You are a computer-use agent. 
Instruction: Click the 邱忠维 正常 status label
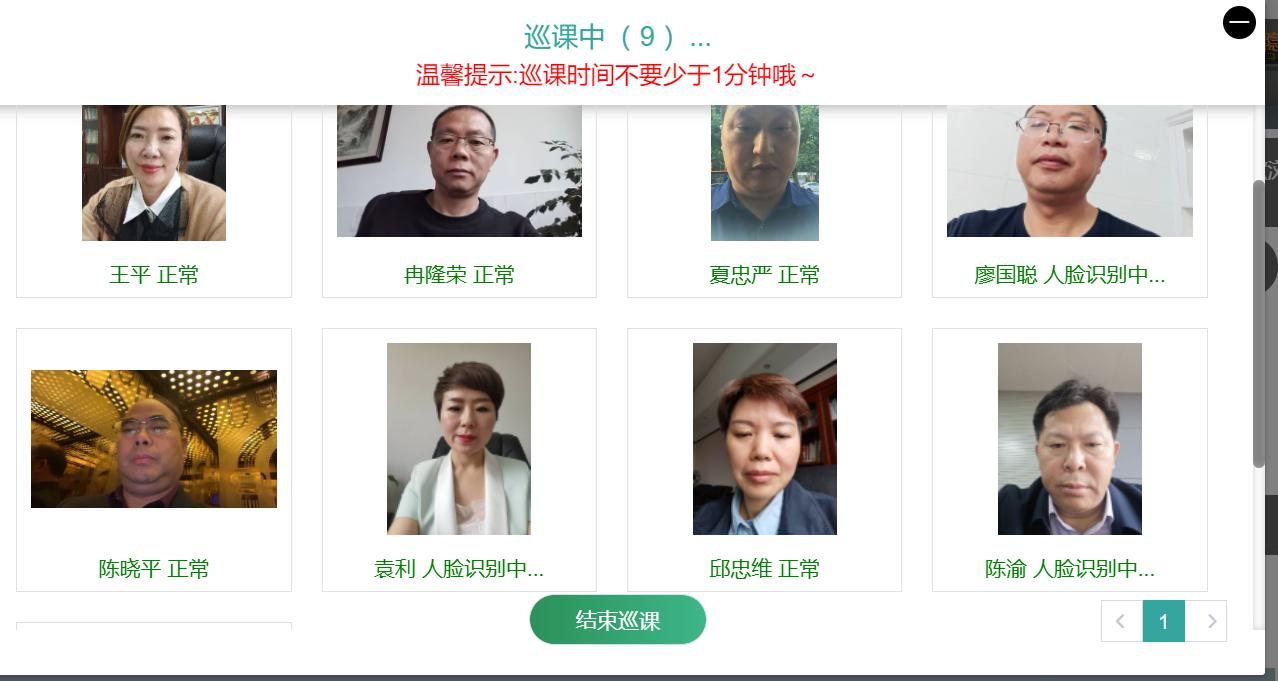765,569
